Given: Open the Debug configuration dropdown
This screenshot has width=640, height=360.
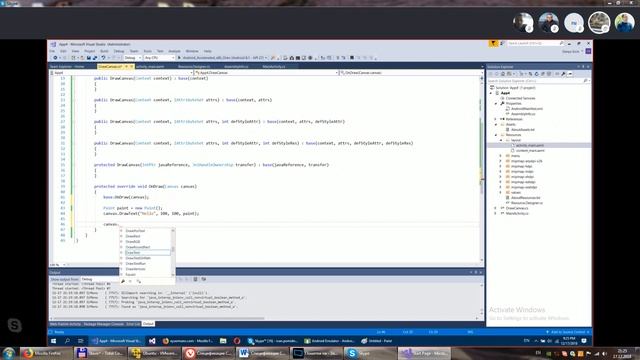Looking at the screenshot, I should click(133, 58).
